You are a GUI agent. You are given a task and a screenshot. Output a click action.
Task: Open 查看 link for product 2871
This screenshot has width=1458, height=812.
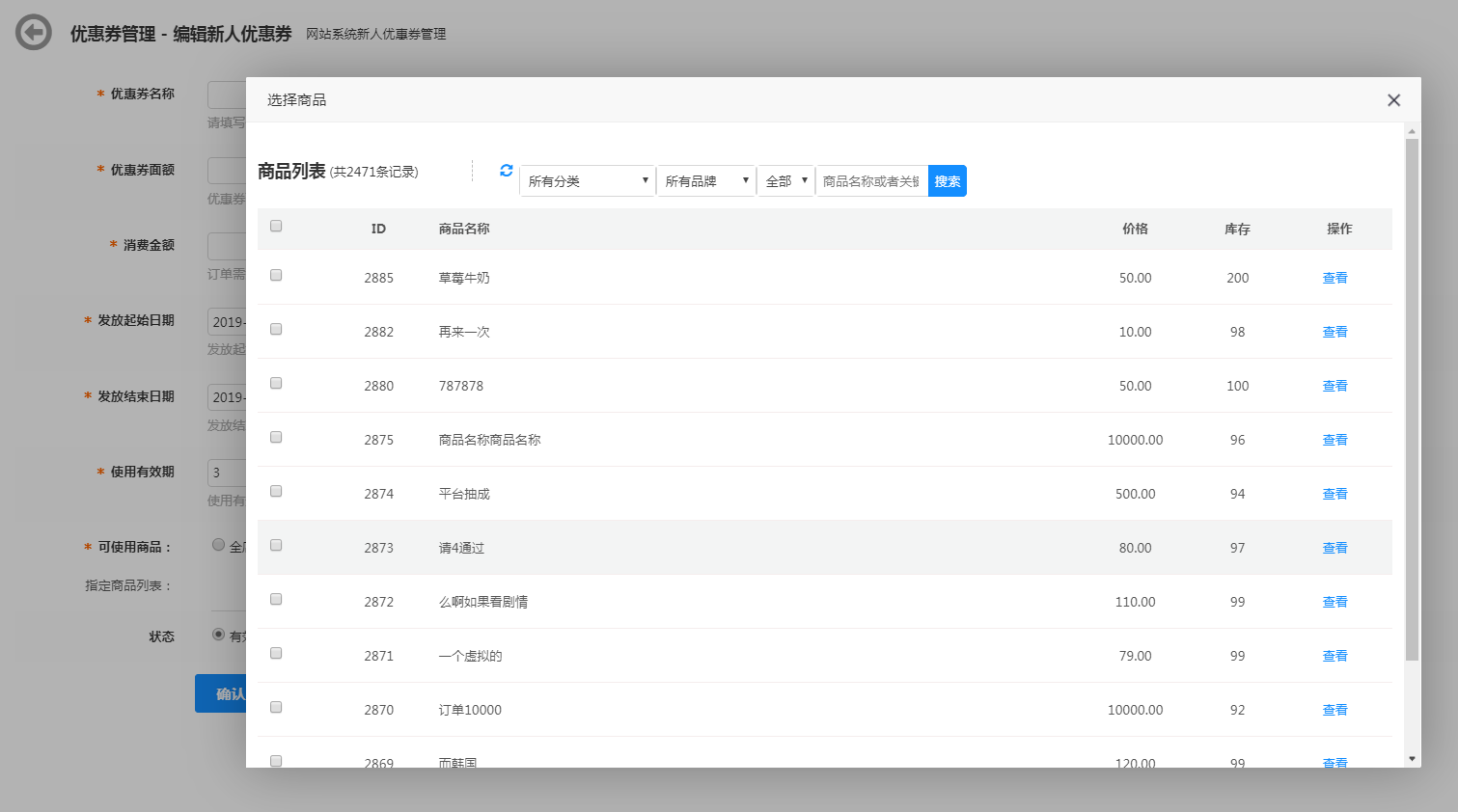(1334, 656)
